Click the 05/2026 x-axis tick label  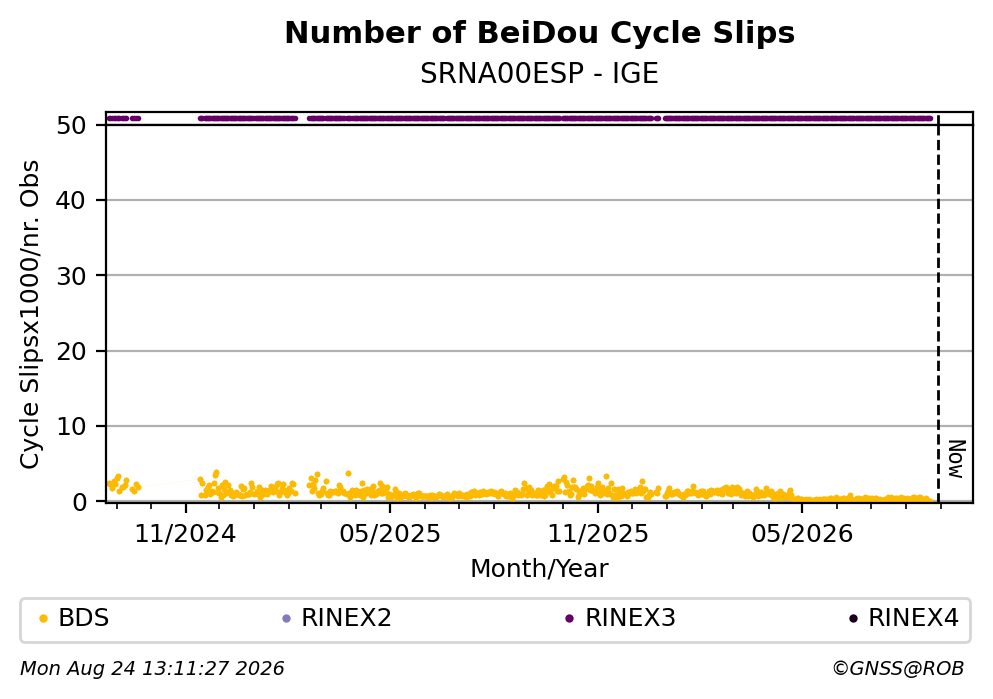[x=802, y=534]
